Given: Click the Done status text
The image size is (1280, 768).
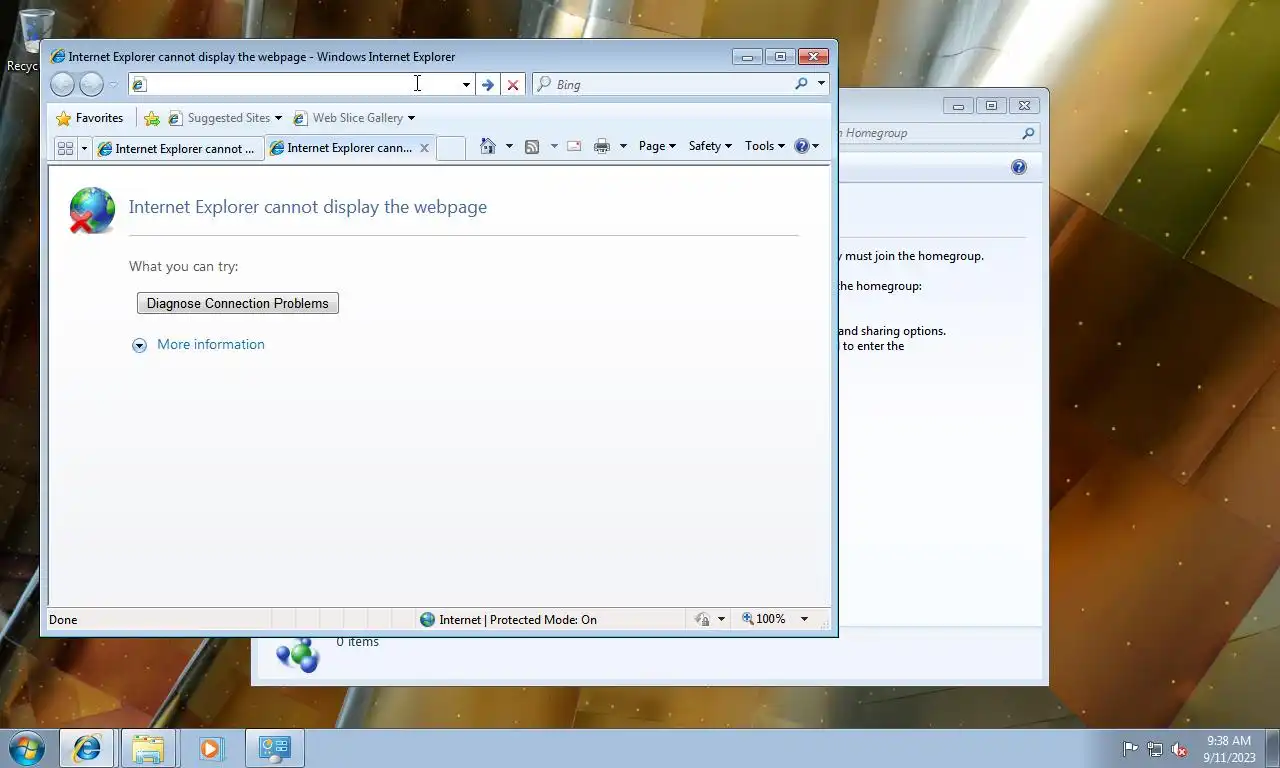Looking at the screenshot, I should click(x=63, y=620).
